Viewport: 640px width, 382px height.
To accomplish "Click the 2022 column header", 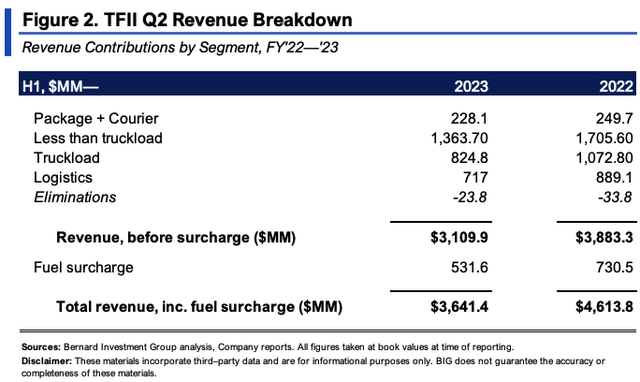I will click(x=616, y=86).
